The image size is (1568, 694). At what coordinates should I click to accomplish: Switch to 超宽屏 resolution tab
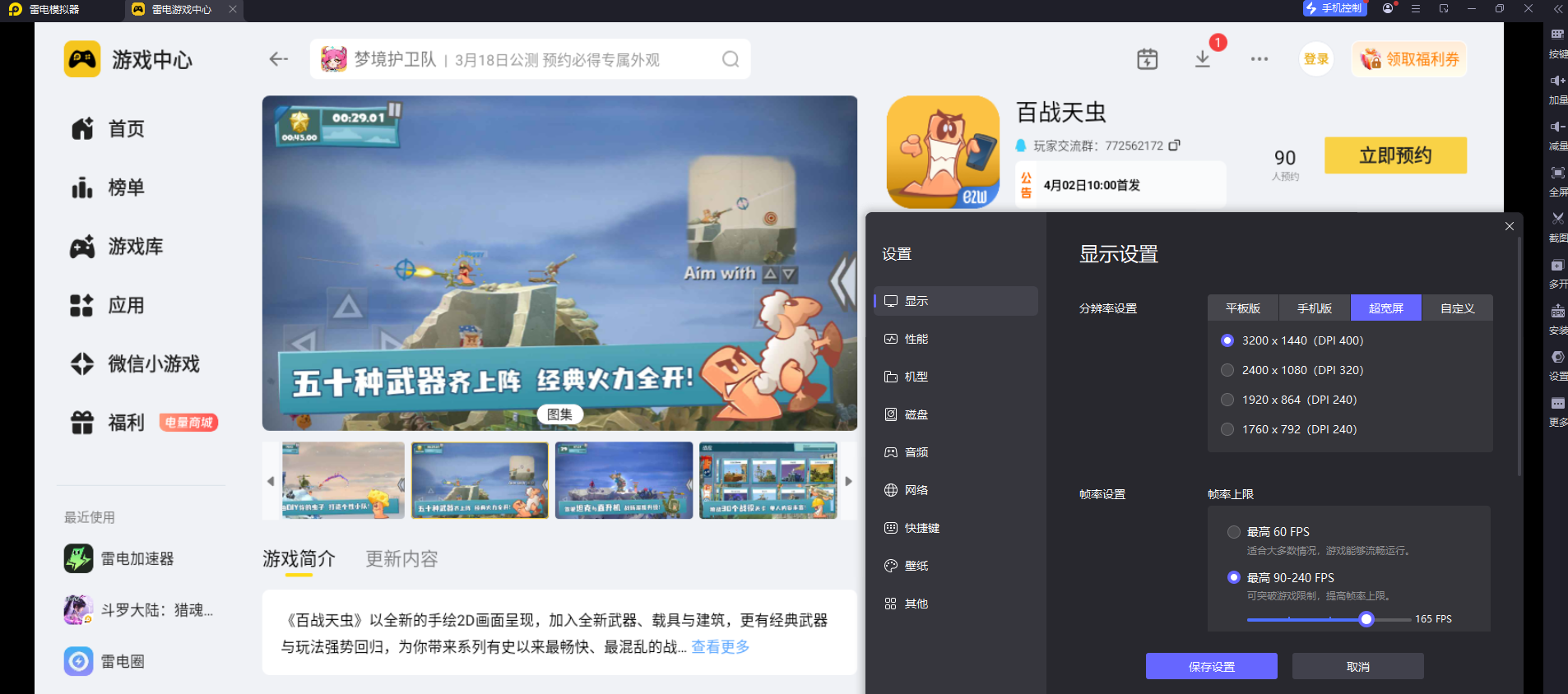[x=1386, y=308]
